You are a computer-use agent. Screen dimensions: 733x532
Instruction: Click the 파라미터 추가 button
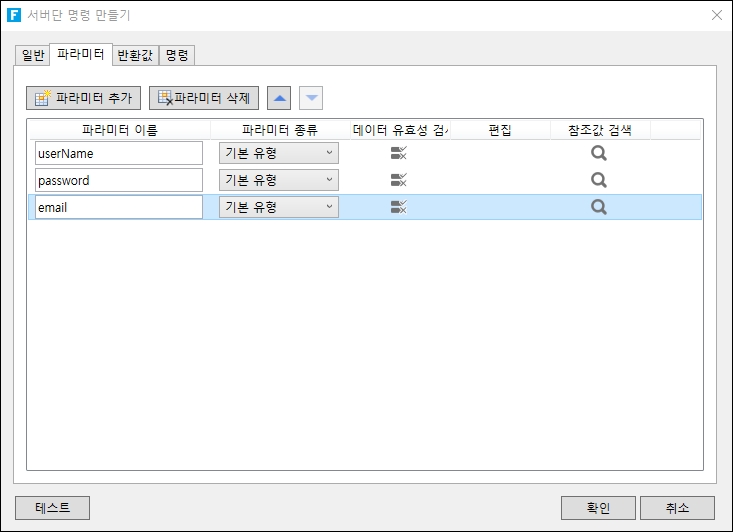click(x=84, y=98)
